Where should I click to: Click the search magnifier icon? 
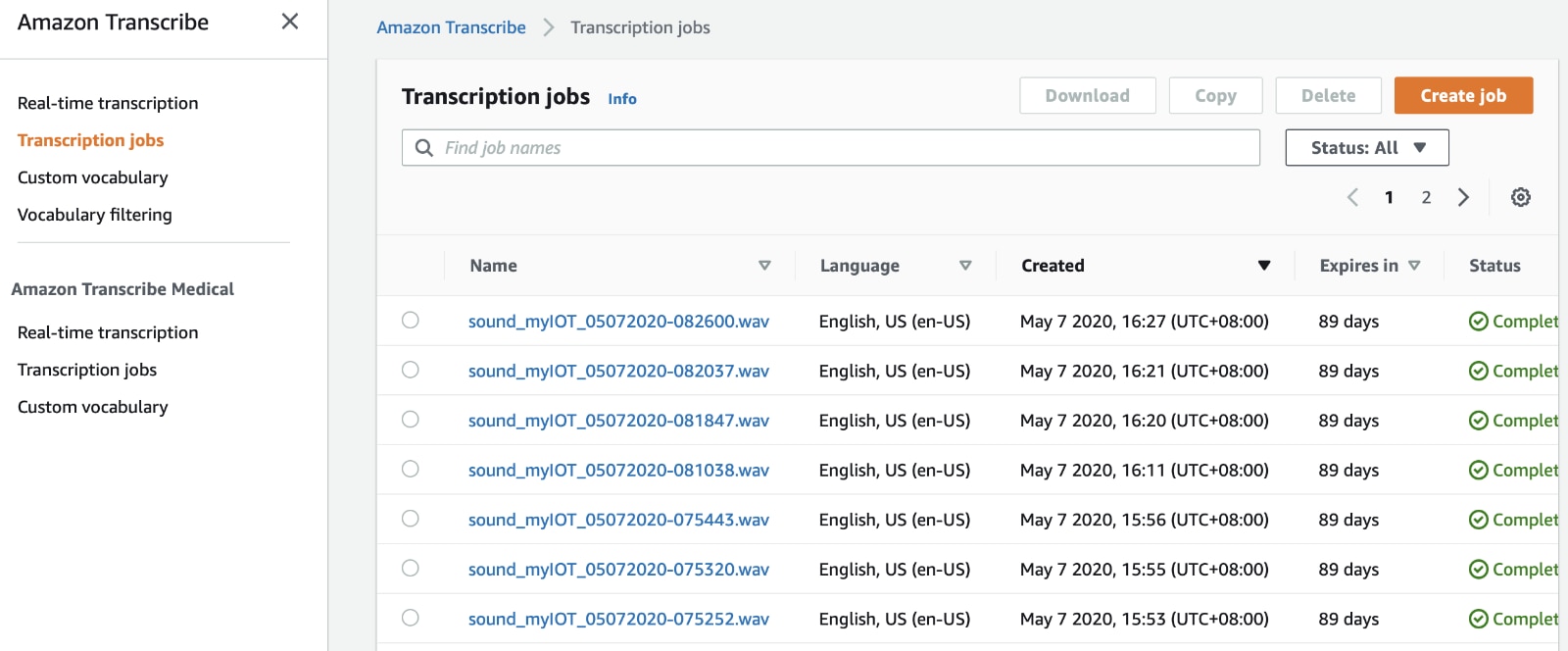[424, 148]
